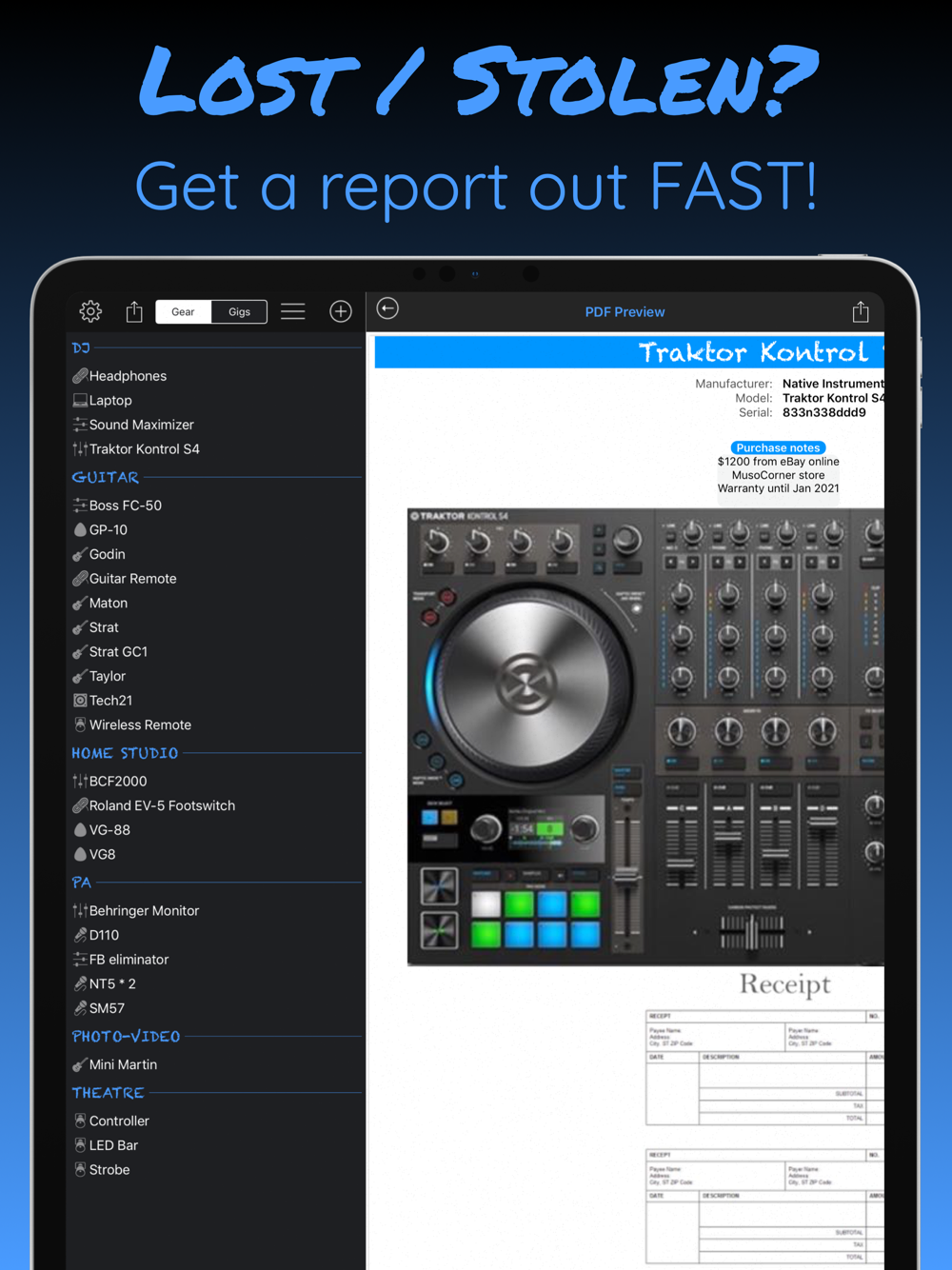Image resolution: width=952 pixels, height=1270 pixels.
Task: Click the Traktor Kontrol device photo
Action: [645, 737]
